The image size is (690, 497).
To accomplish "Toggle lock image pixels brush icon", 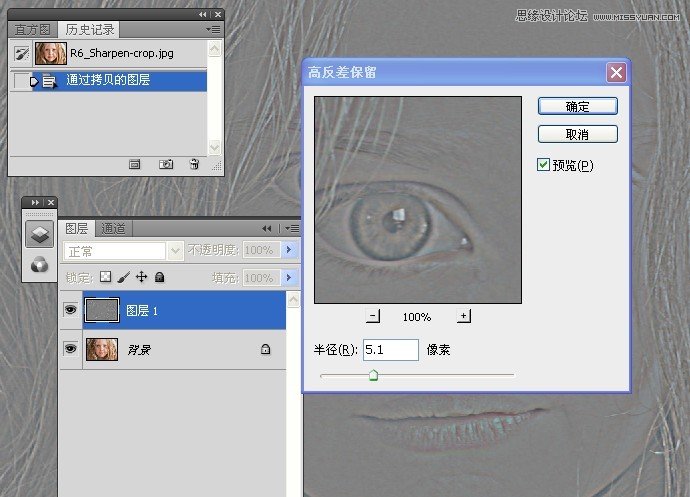I will 124,277.
